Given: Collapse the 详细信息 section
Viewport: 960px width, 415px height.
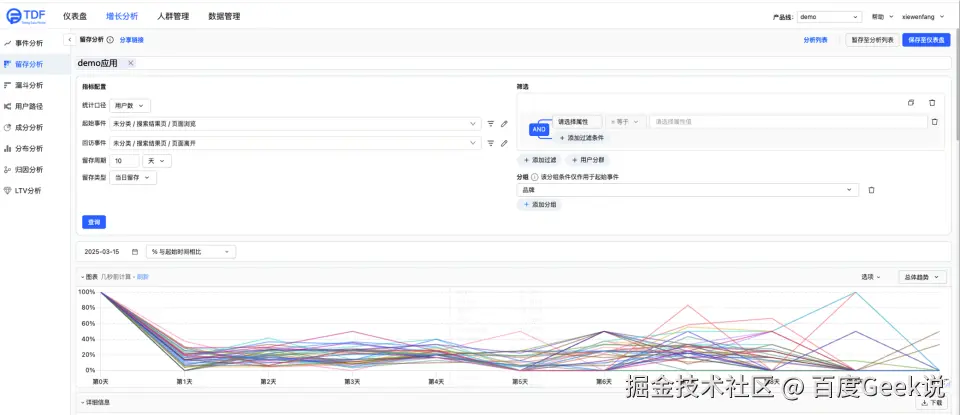Looking at the screenshot, I should (x=95, y=402).
